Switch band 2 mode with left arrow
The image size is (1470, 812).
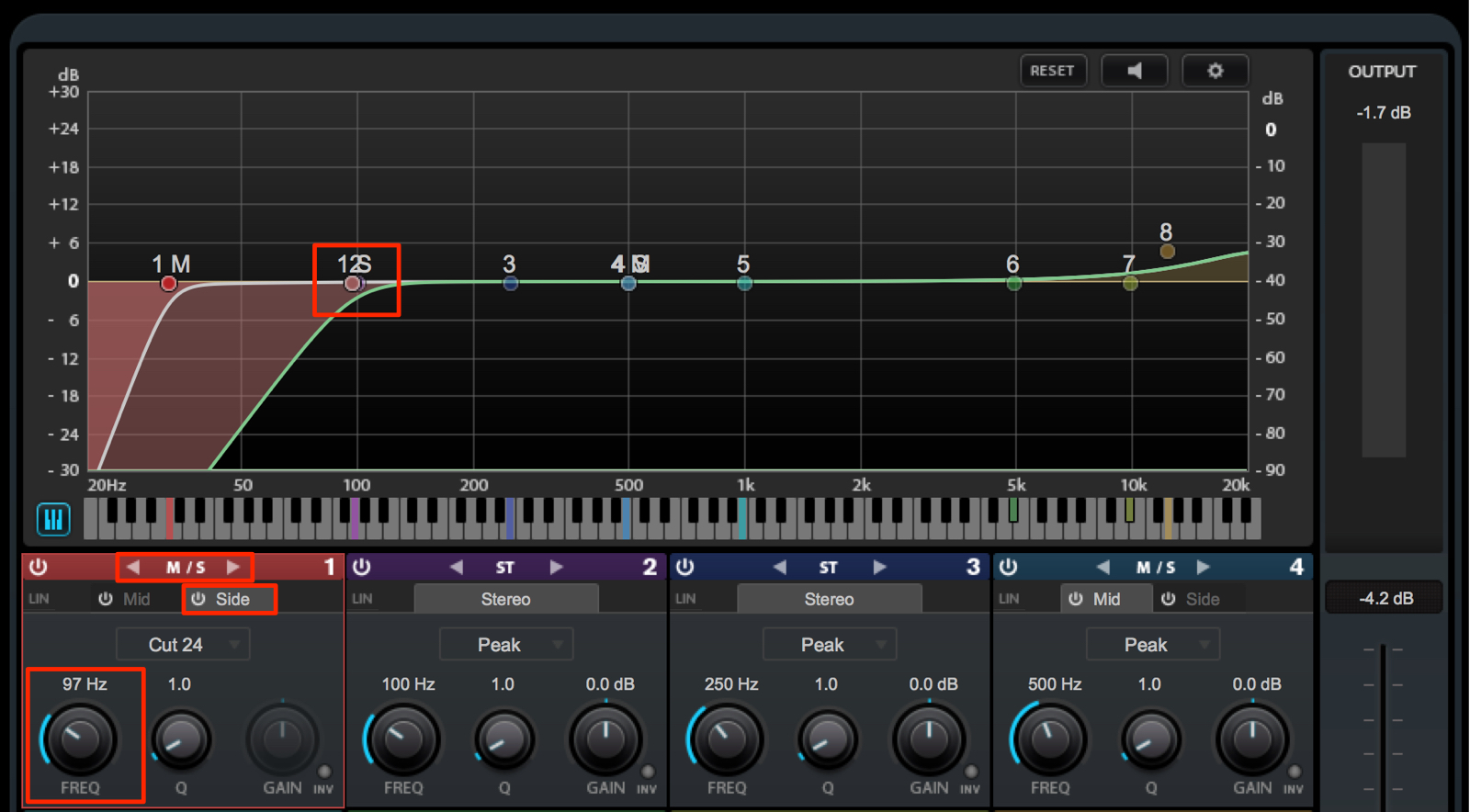(x=457, y=567)
